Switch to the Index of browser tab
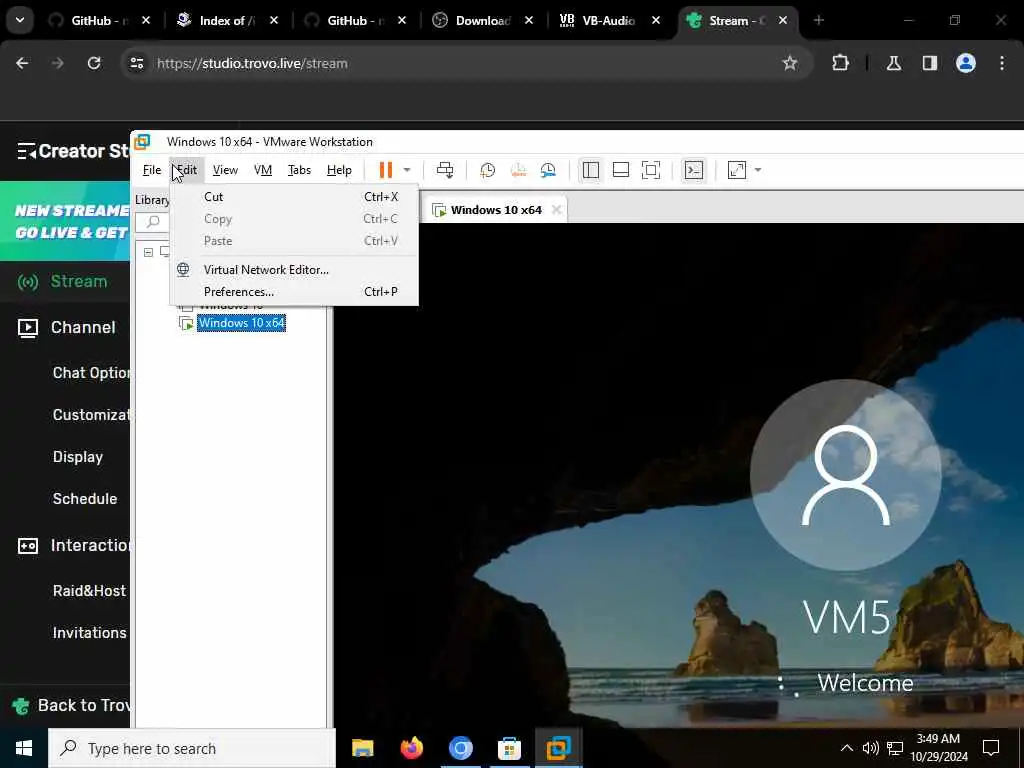This screenshot has height=768, width=1024. coord(226,20)
